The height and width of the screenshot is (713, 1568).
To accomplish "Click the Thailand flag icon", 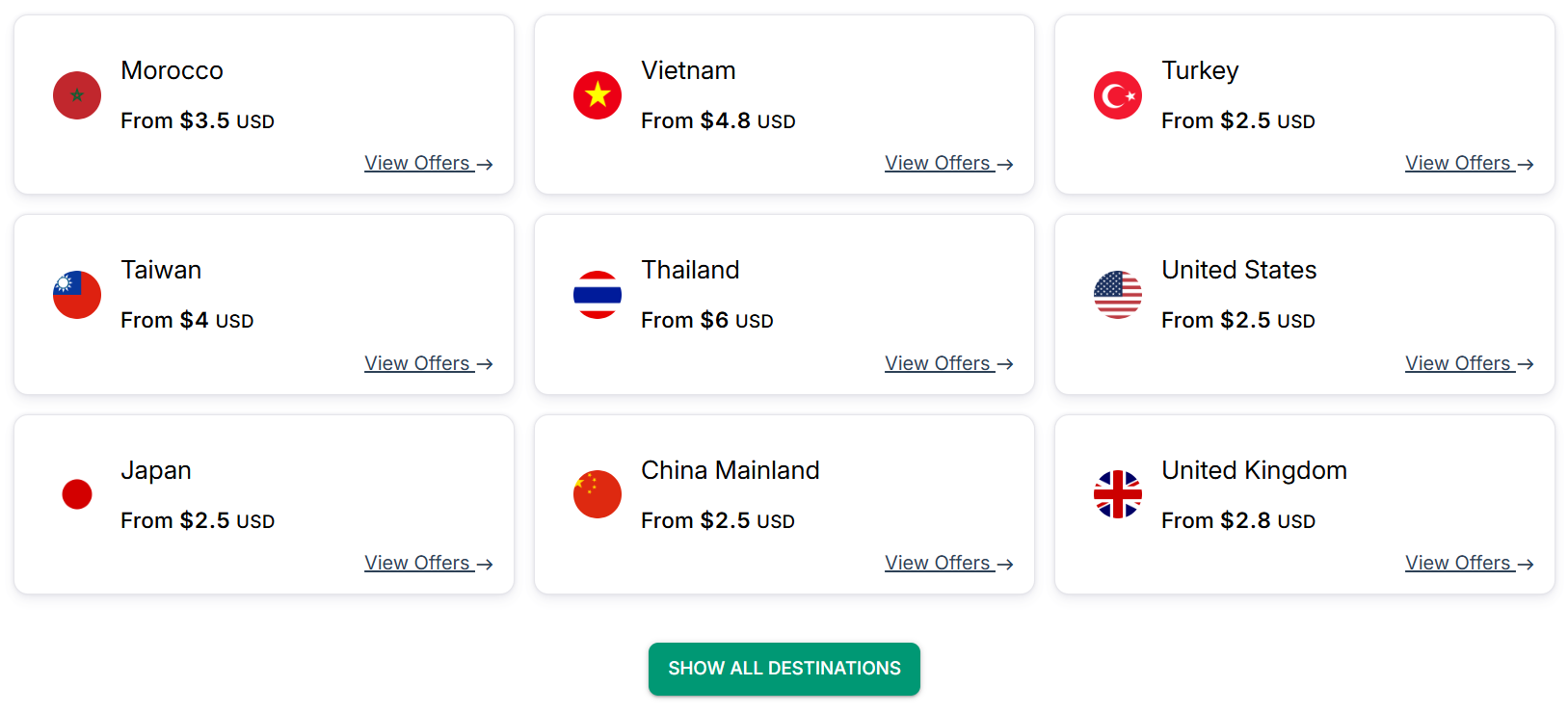I will point(598,295).
